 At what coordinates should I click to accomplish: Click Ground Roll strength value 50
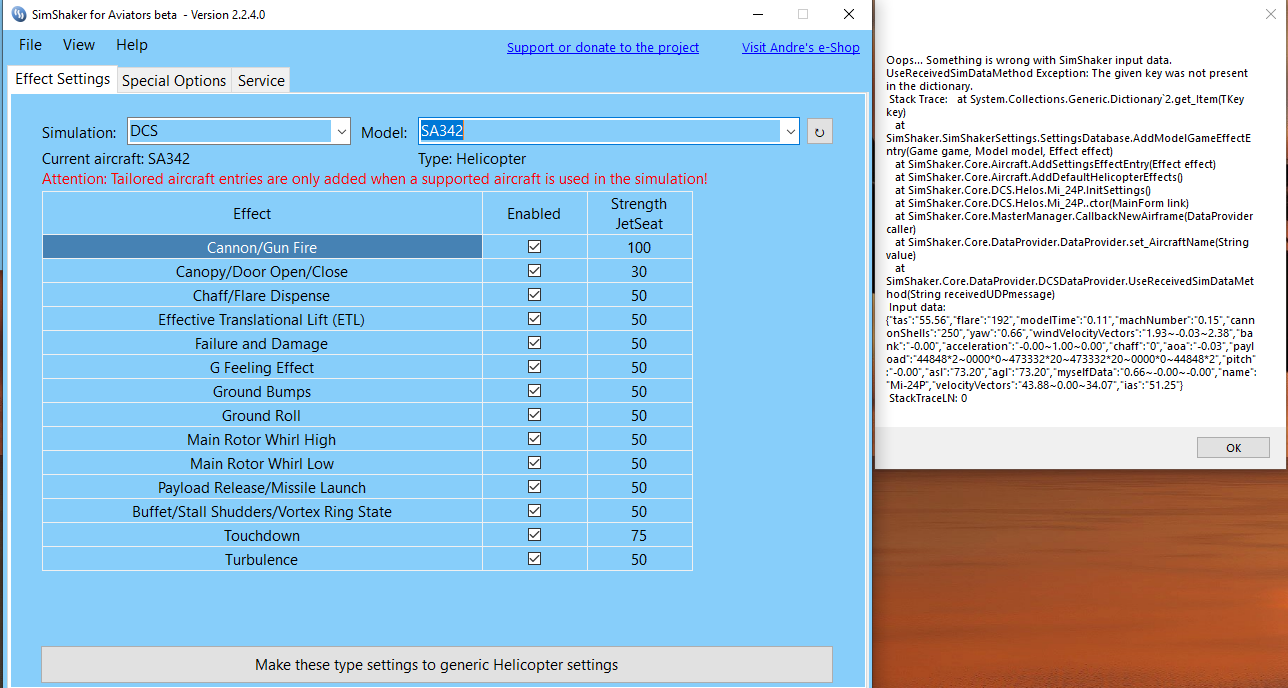point(639,415)
